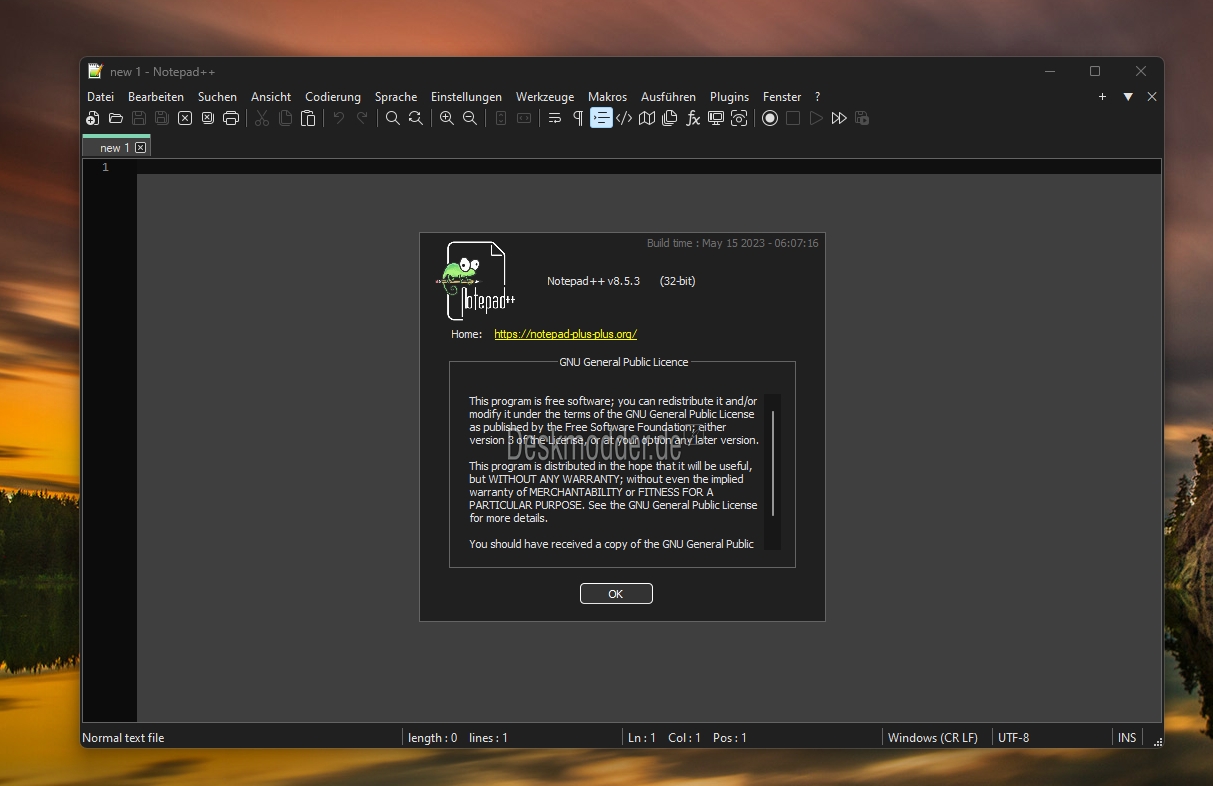The image size is (1213, 786).
Task: Click UTF-8 encoding in status bar
Action: pos(1013,738)
